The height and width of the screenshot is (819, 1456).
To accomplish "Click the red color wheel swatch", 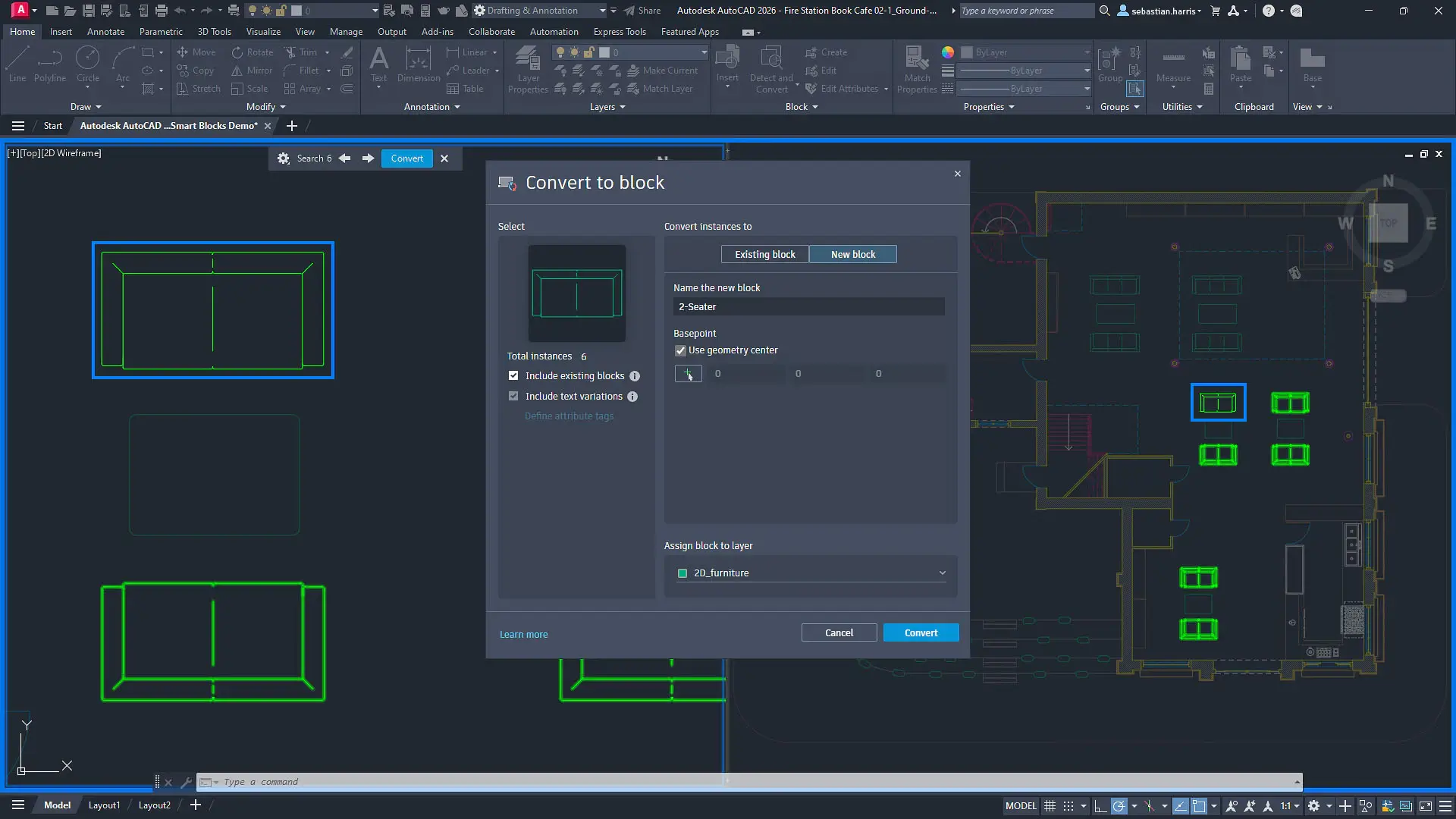I will [x=947, y=52].
